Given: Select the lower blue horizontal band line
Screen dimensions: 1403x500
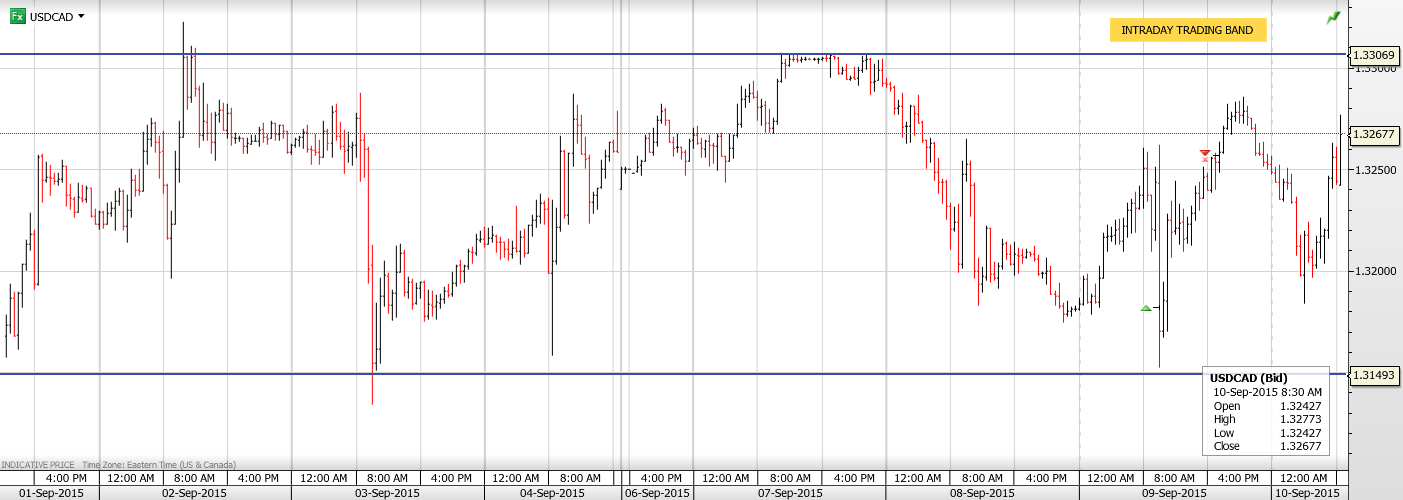Looking at the screenshot, I should click(x=600, y=374).
